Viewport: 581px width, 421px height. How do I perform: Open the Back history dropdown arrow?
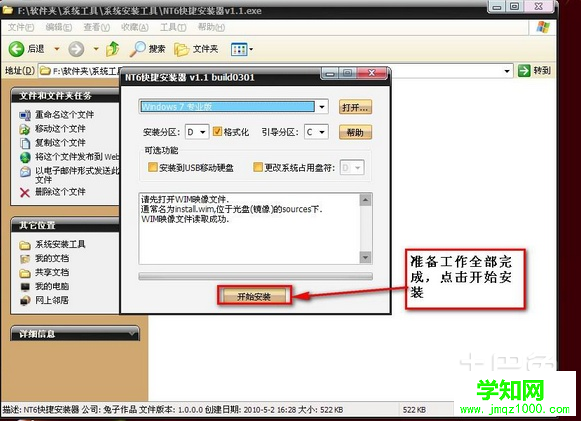coord(57,49)
